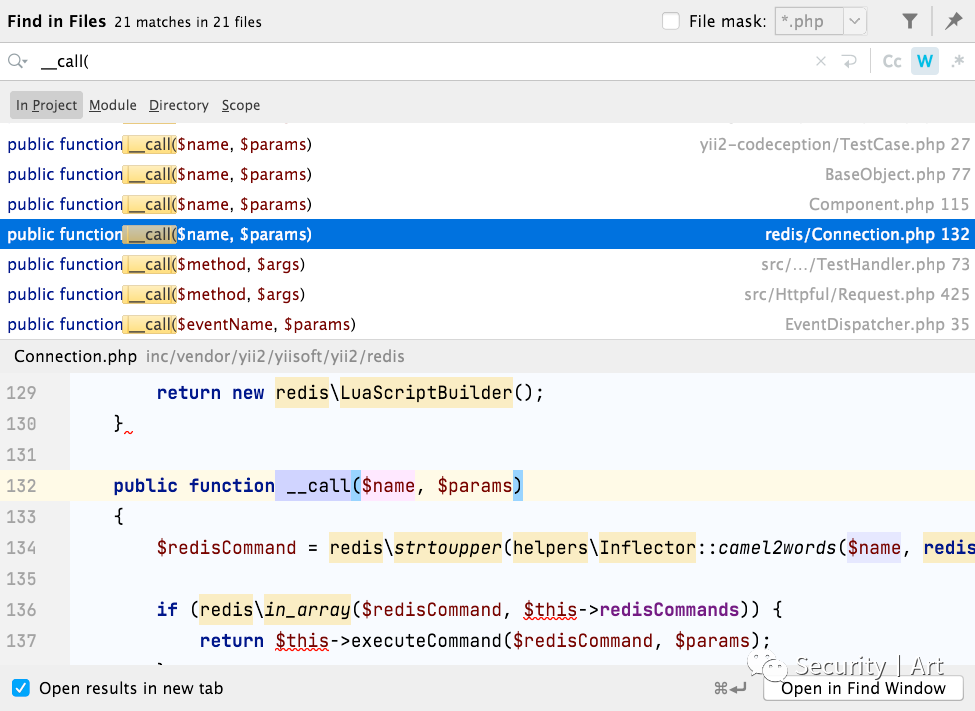The width and height of the screenshot is (975, 711).
Task: Pin the Find in Files window
Action: (953, 21)
